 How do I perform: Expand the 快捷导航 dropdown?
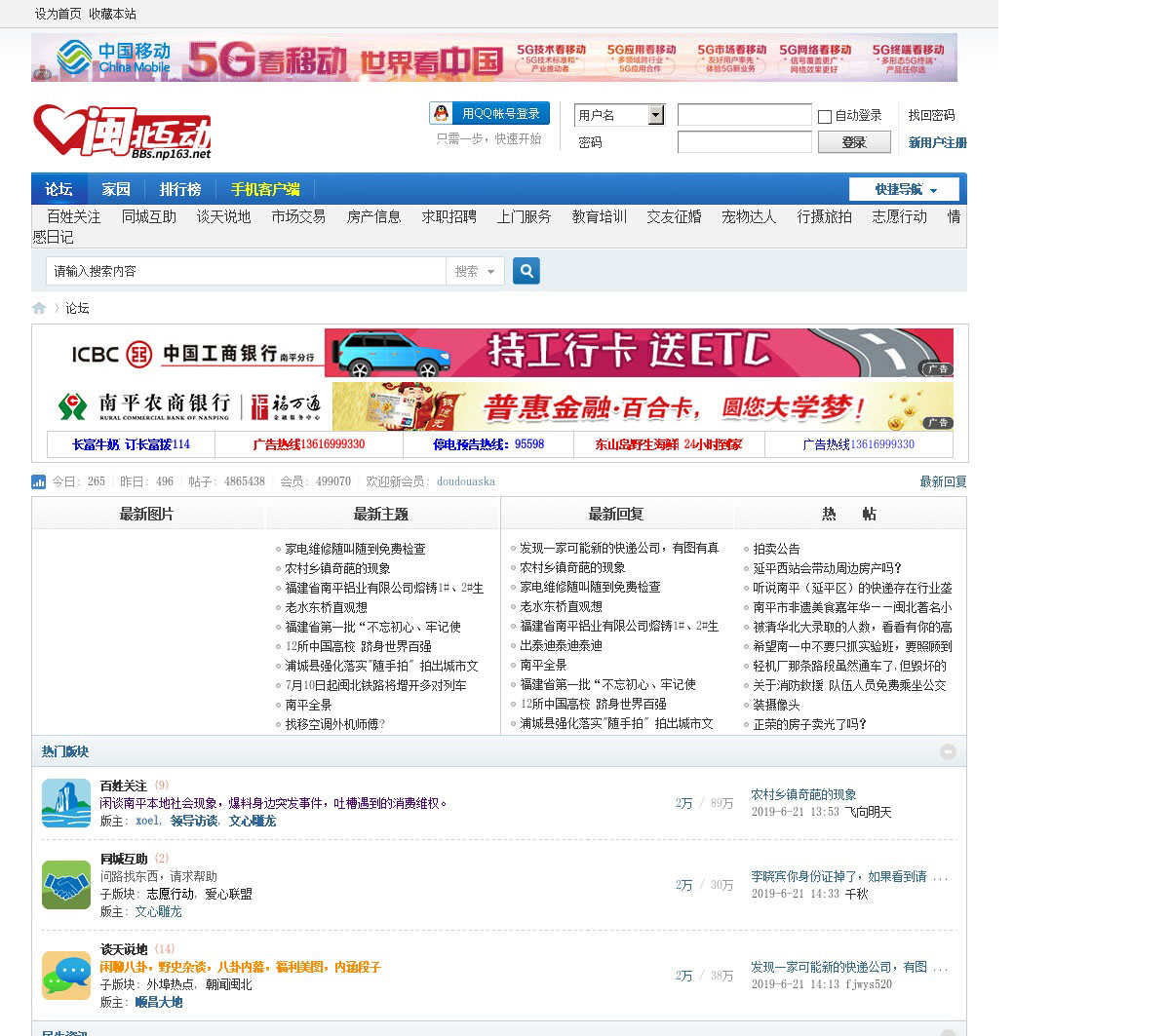(x=905, y=190)
